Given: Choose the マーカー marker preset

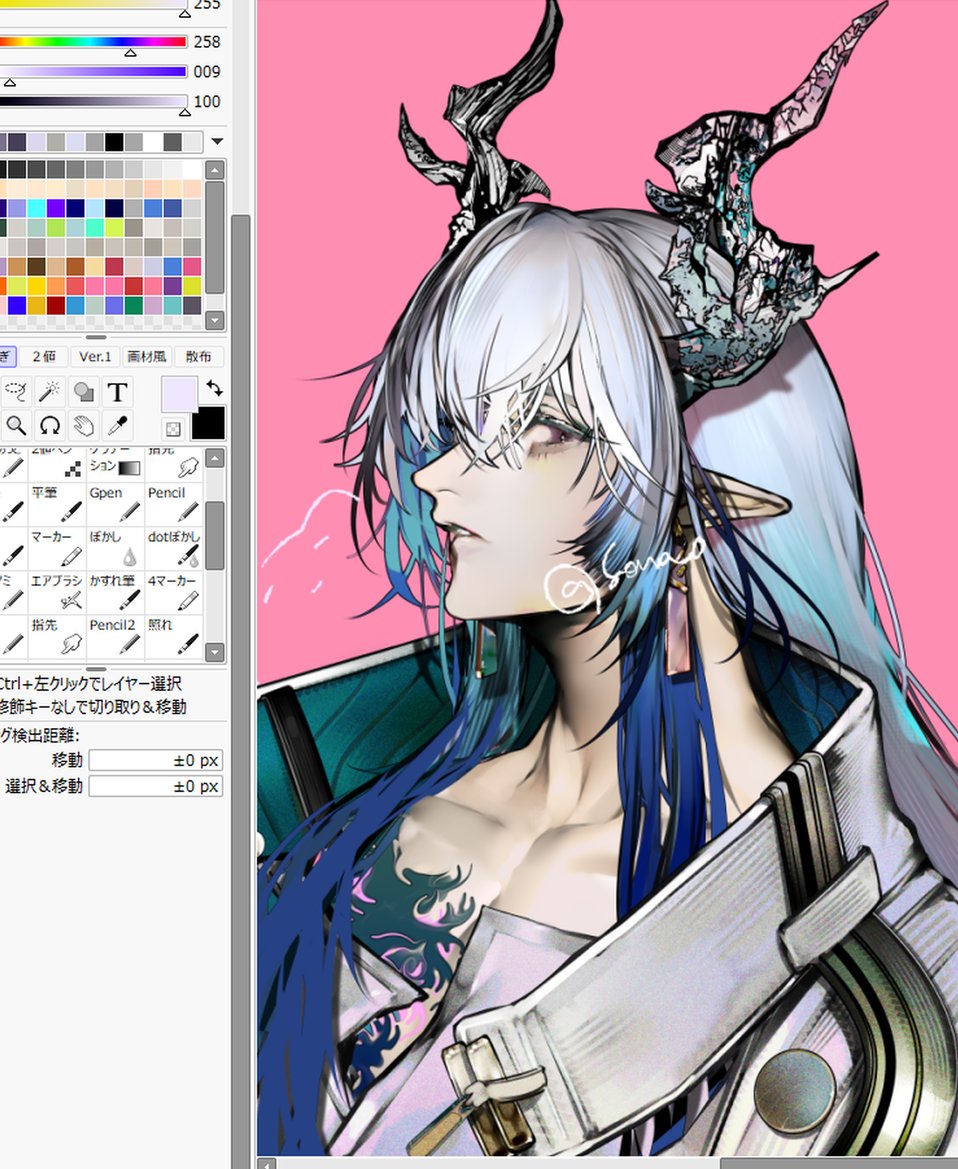Looking at the screenshot, I should [x=57, y=548].
